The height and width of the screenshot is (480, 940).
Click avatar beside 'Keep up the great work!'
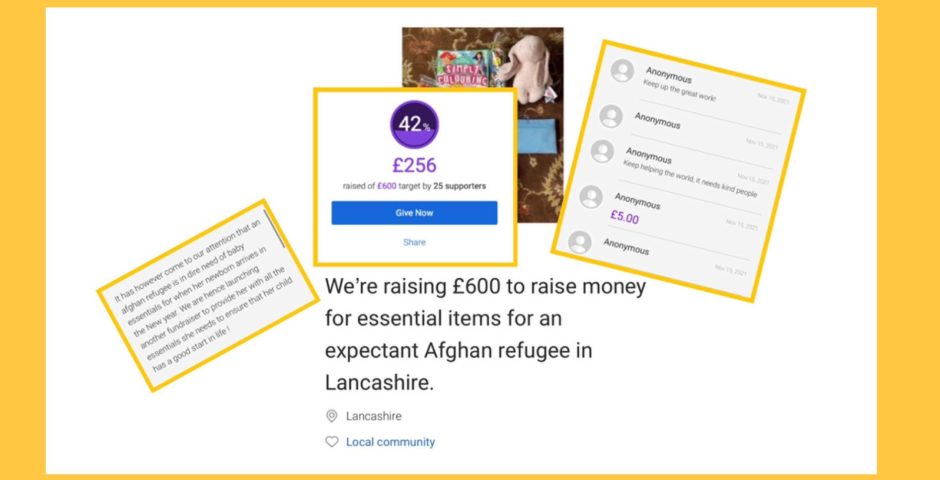tap(622, 71)
